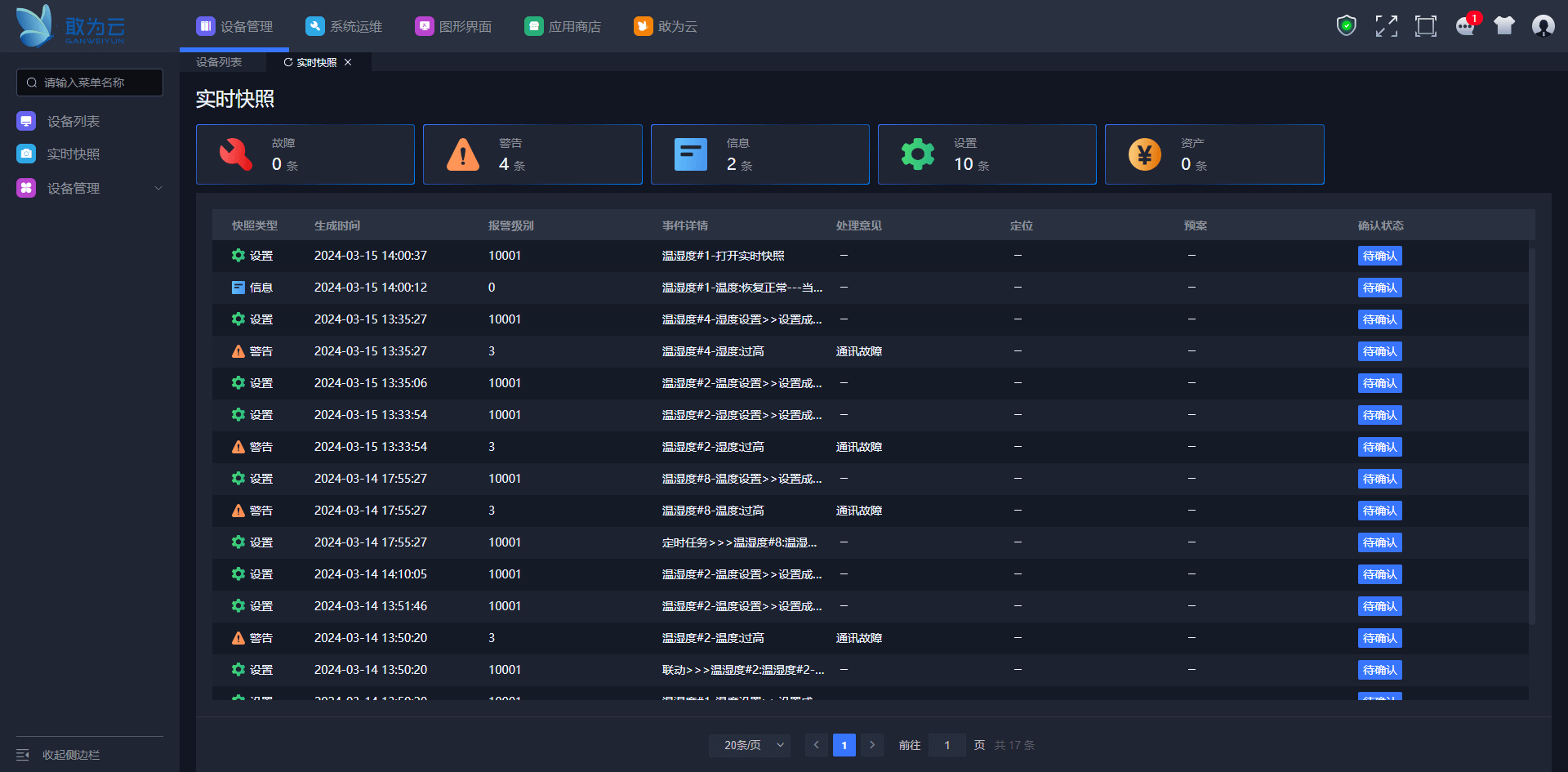1568x772 pixels.
Task: Click the asset yen coin icon card
Action: click(x=1144, y=154)
